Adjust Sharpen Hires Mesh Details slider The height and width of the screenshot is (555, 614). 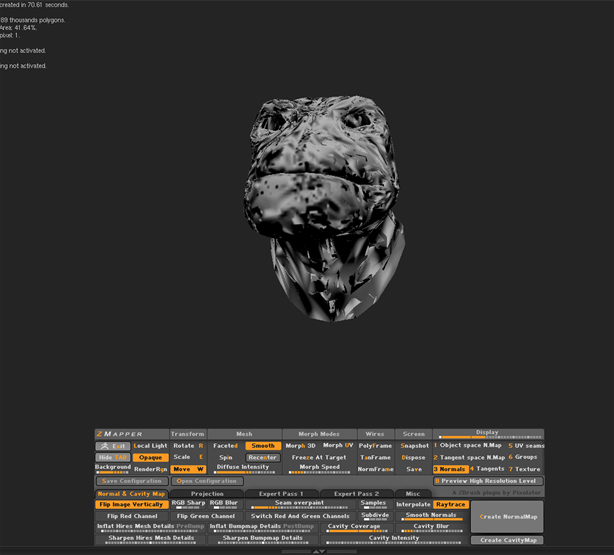point(150,539)
